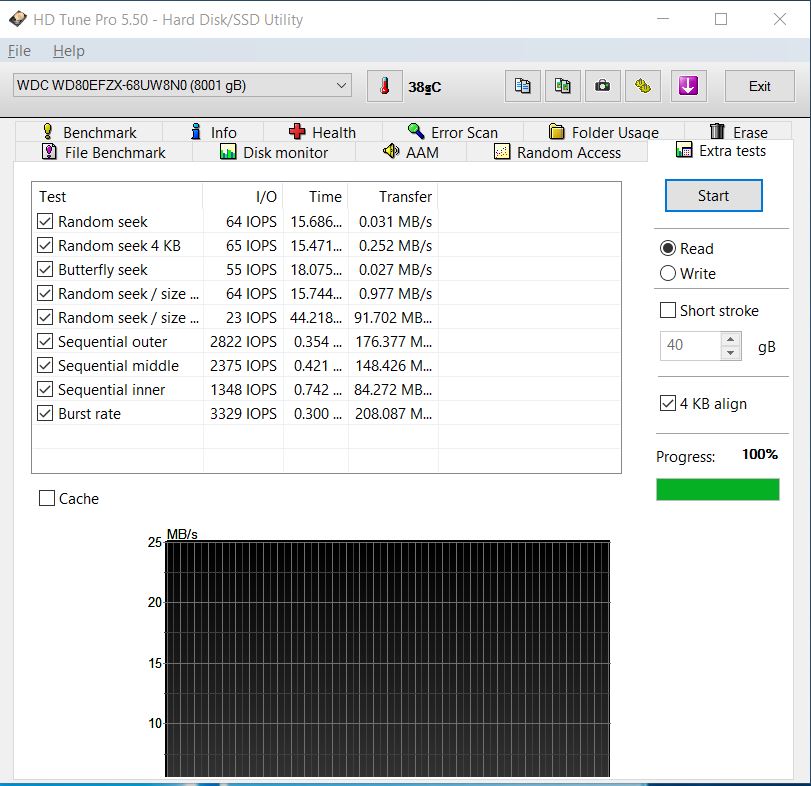Viewport: 811px width, 786px height.
Task: Open the Help menu
Action: [x=69, y=51]
